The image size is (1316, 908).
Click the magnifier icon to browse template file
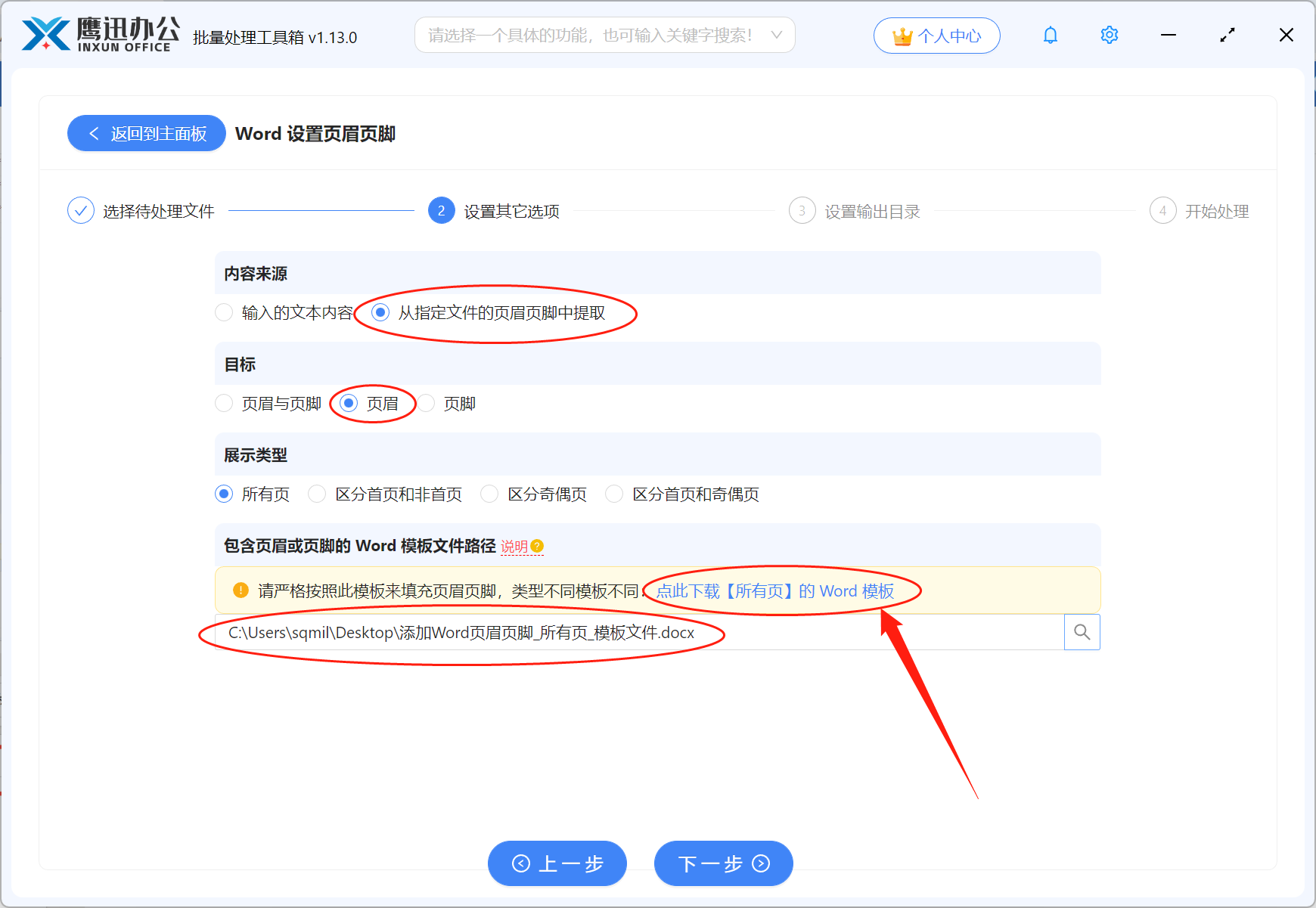1082,632
